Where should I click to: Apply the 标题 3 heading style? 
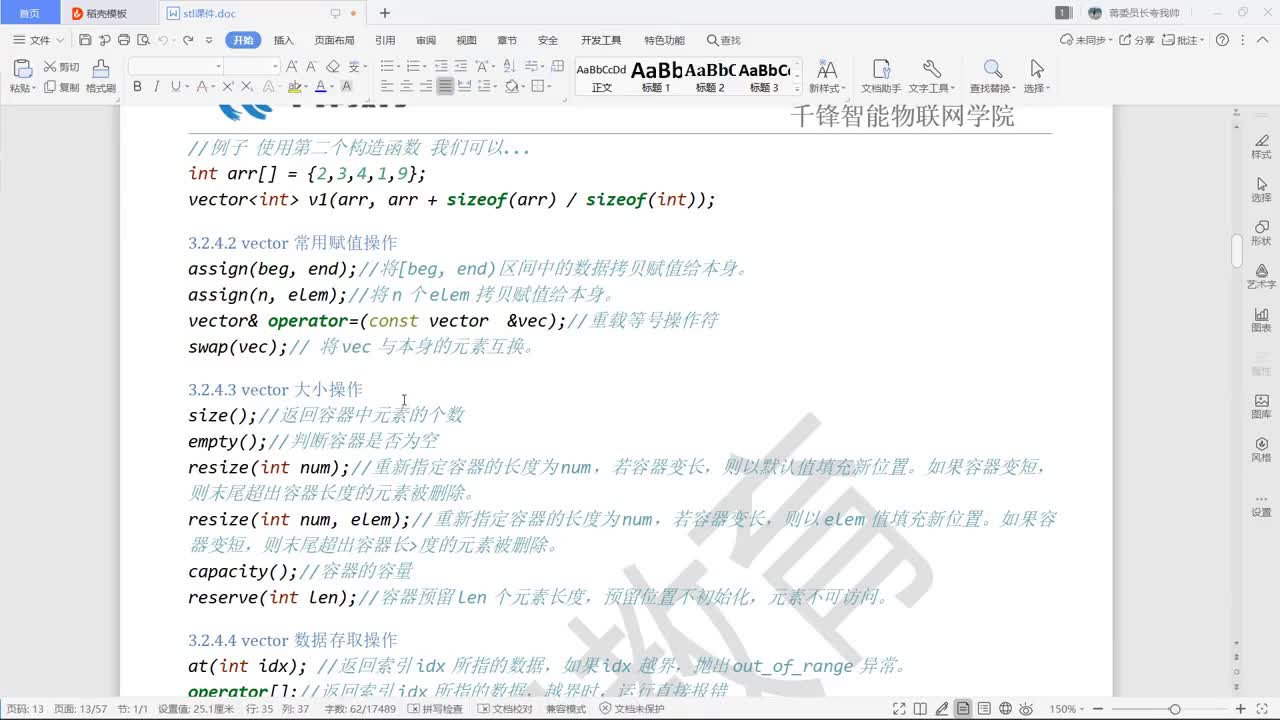(764, 77)
